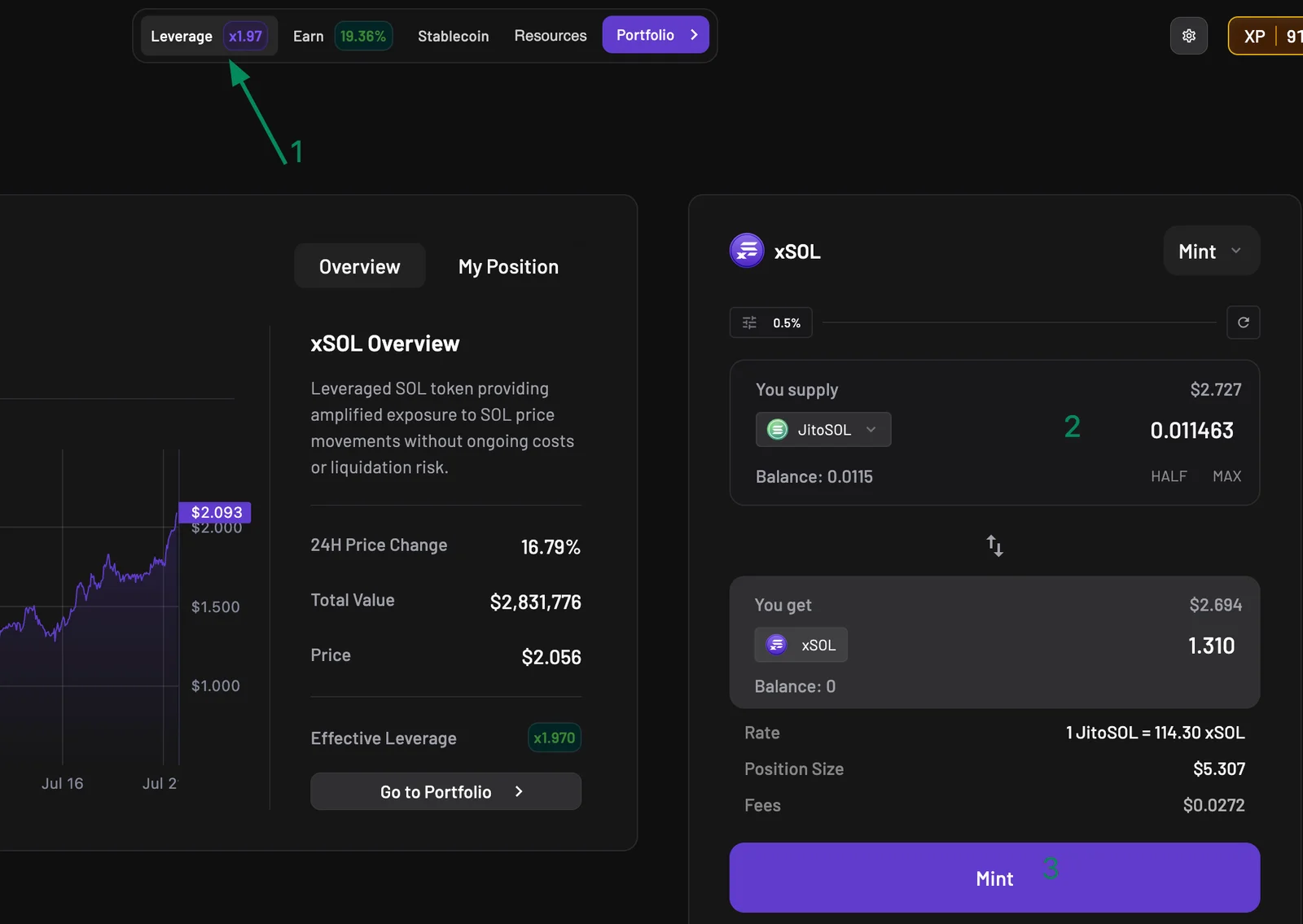Open the Resources menu
Viewport: 1303px width, 924px height.
(x=550, y=36)
